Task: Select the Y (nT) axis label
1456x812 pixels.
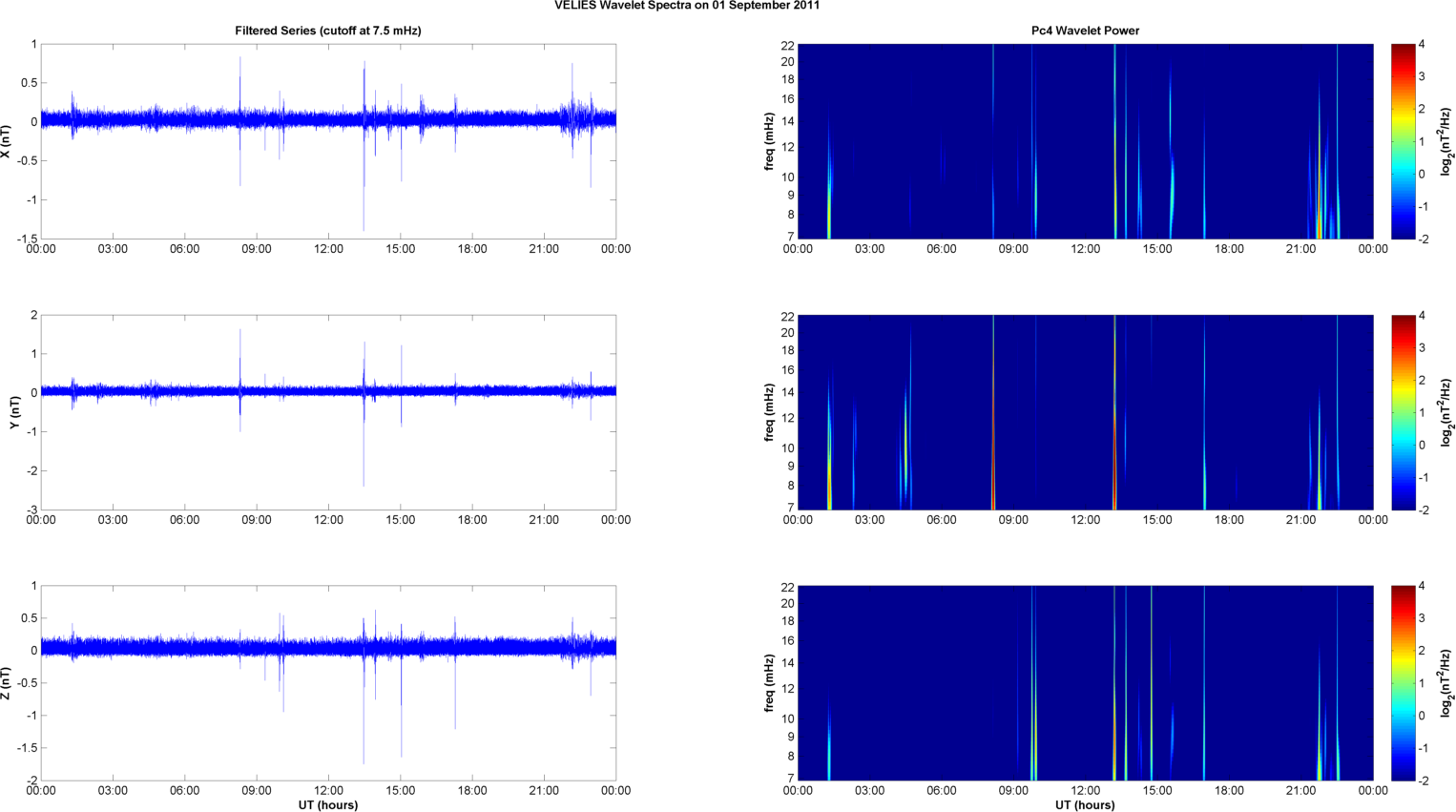Action: coord(13,412)
